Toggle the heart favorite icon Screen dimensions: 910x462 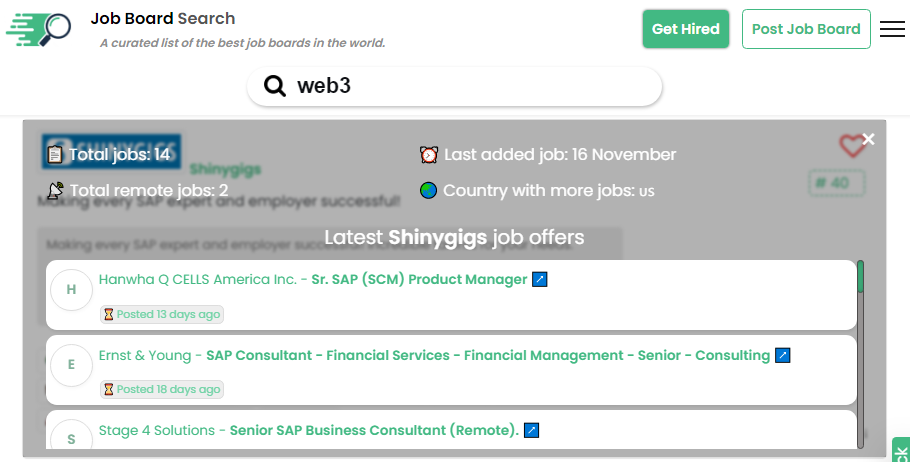[851, 148]
